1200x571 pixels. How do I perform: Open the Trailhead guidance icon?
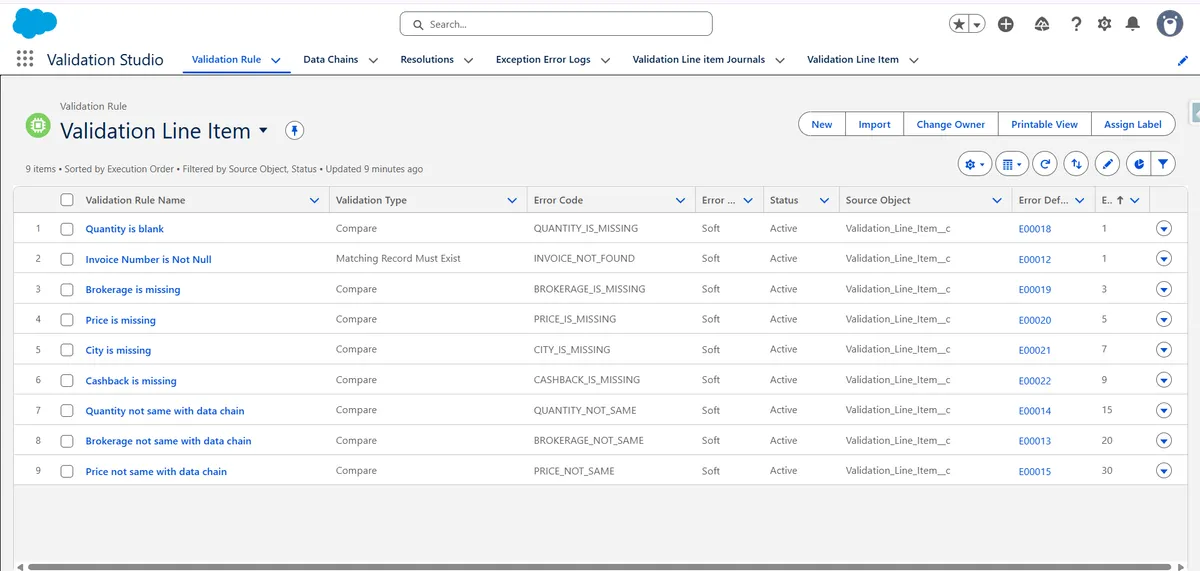pos(1041,24)
